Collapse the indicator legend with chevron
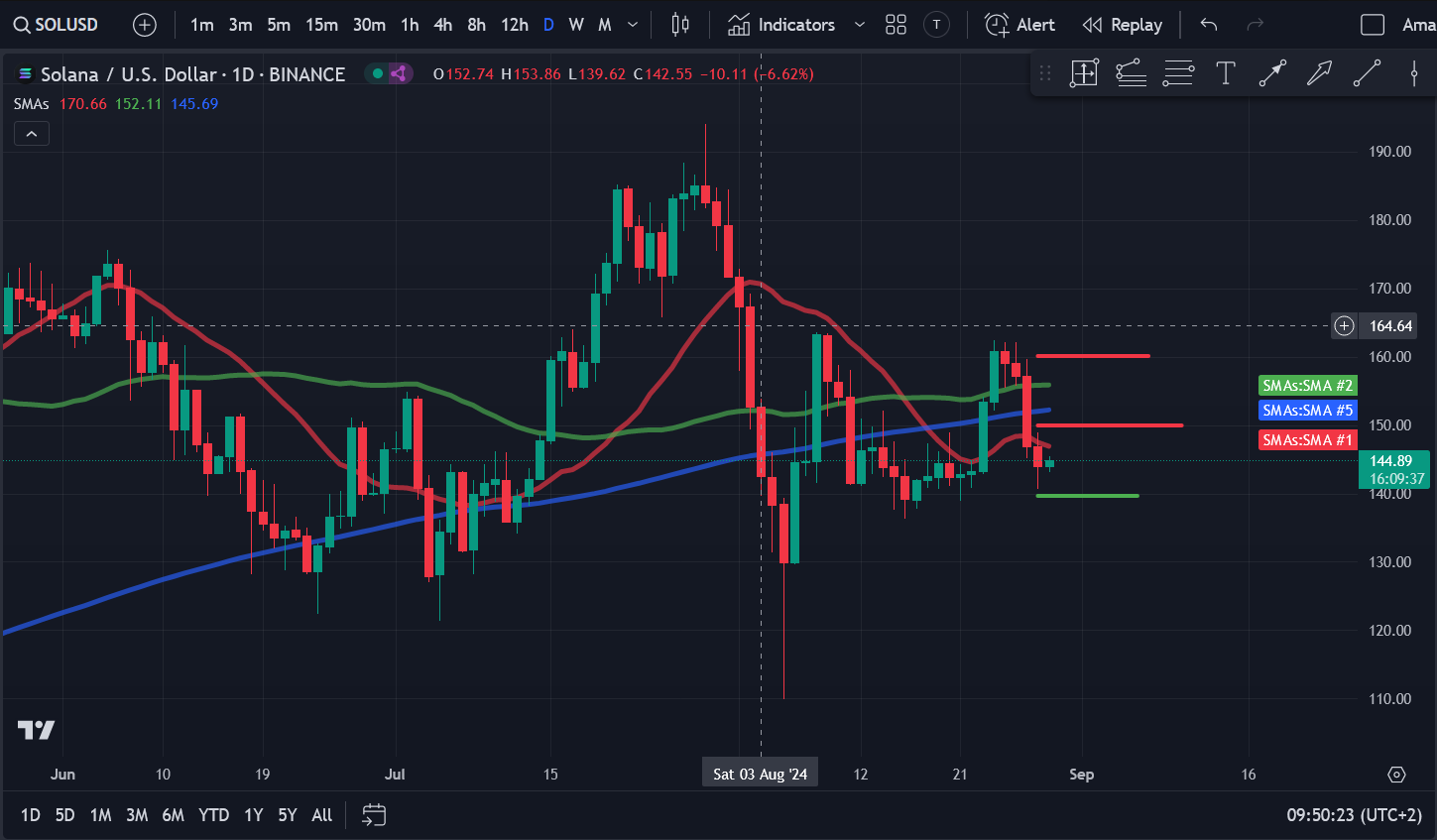 click(32, 134)
